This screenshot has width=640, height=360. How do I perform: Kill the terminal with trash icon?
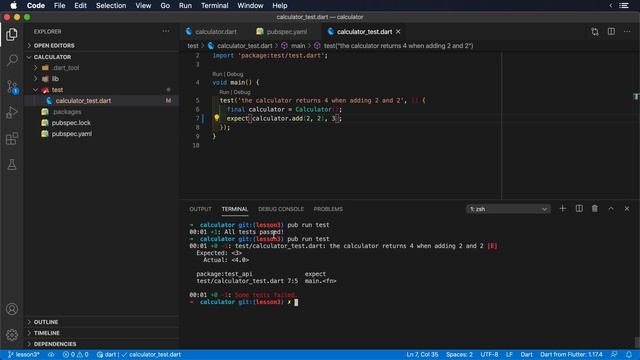pos(595,209)
